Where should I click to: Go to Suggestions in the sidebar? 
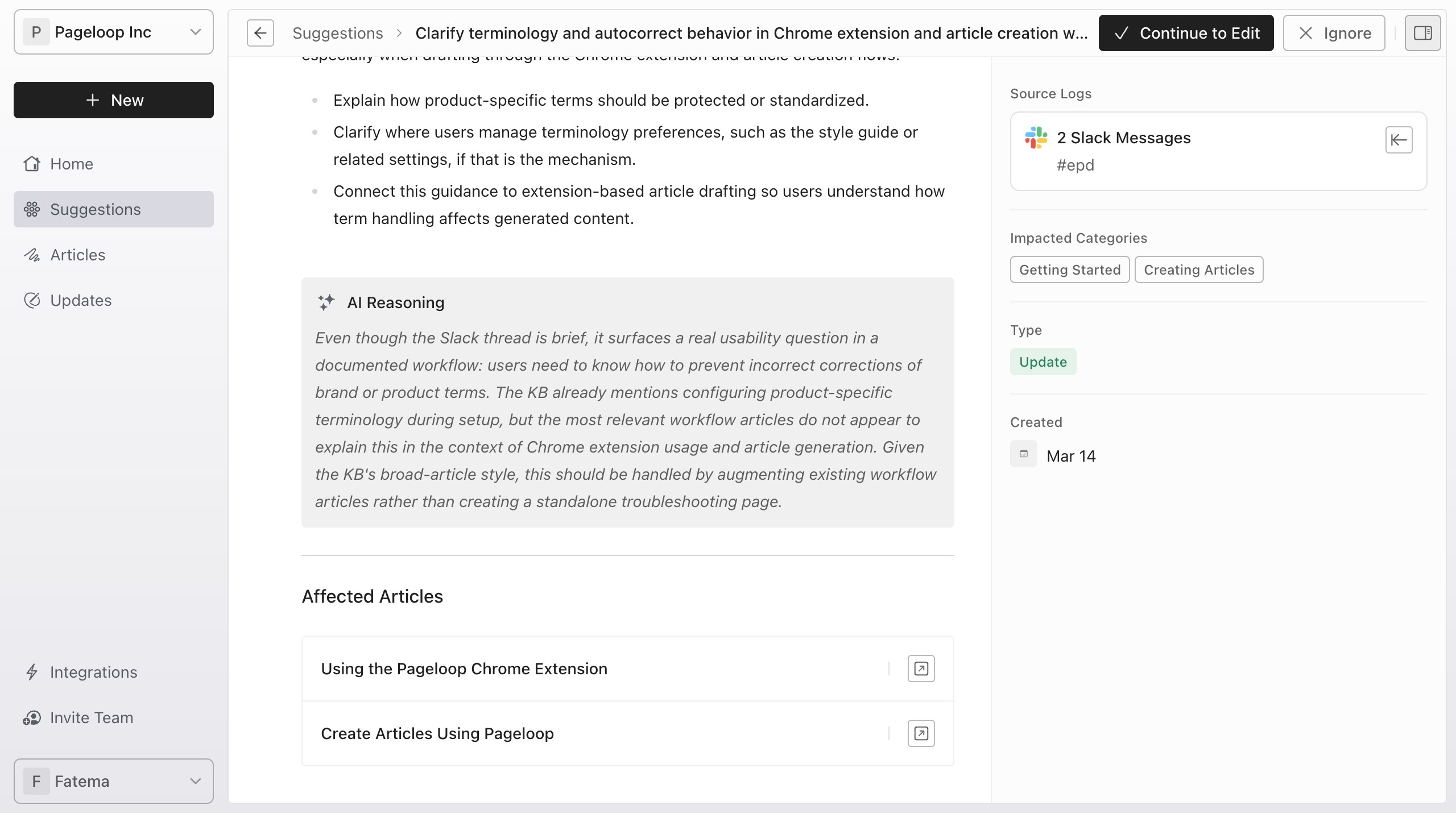pos(114,209)
